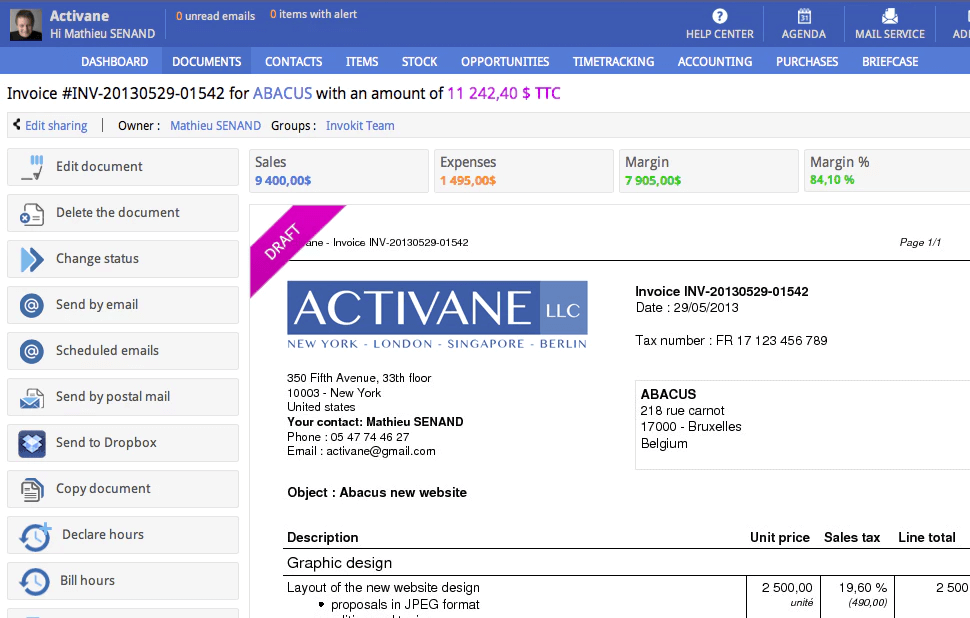The height and width of the screenshot is (618, 970).
Task: Click AGENDA text label
Action: pos(804,34)
